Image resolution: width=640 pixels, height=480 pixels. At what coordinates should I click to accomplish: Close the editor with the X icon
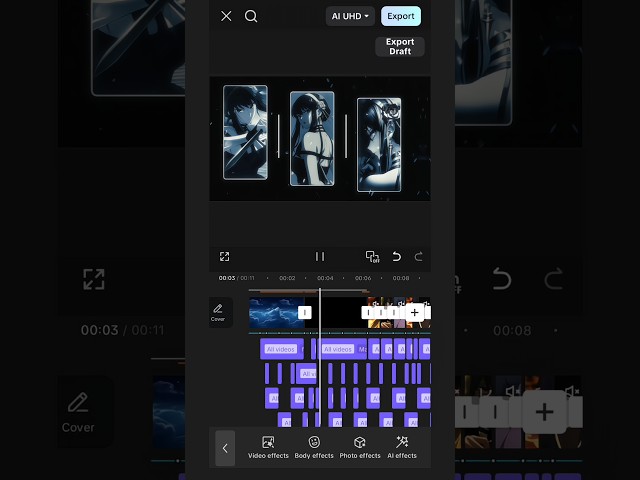(226, 16)
